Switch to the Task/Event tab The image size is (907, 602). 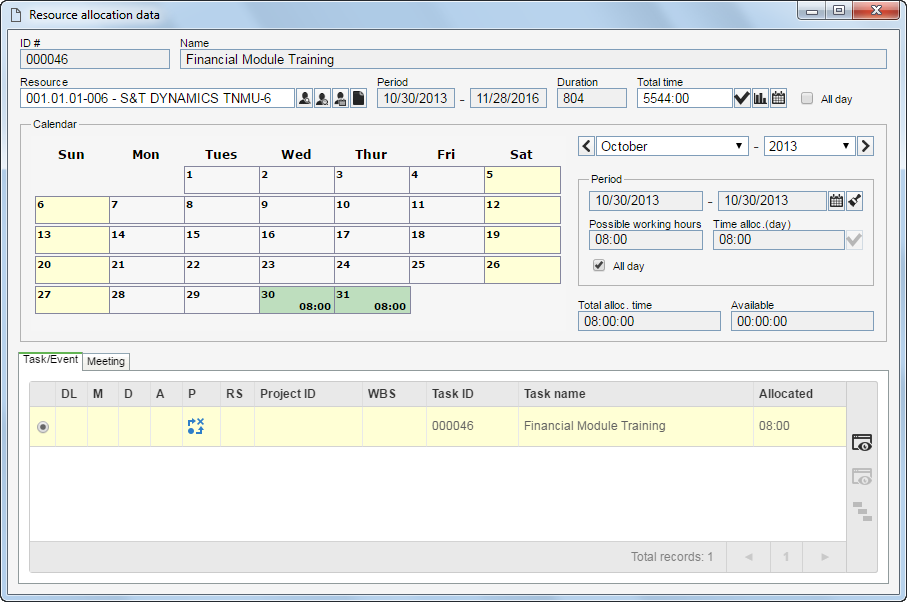click(50, 360)
